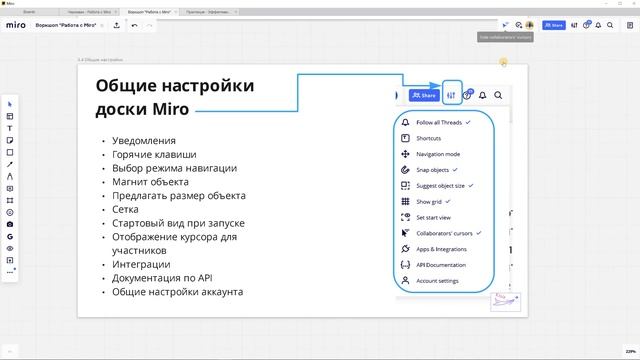Click 'Shortcuts' in slide menu
This screenshot has width=640, height=360.
pyautogui.click(x=429, y=138)
